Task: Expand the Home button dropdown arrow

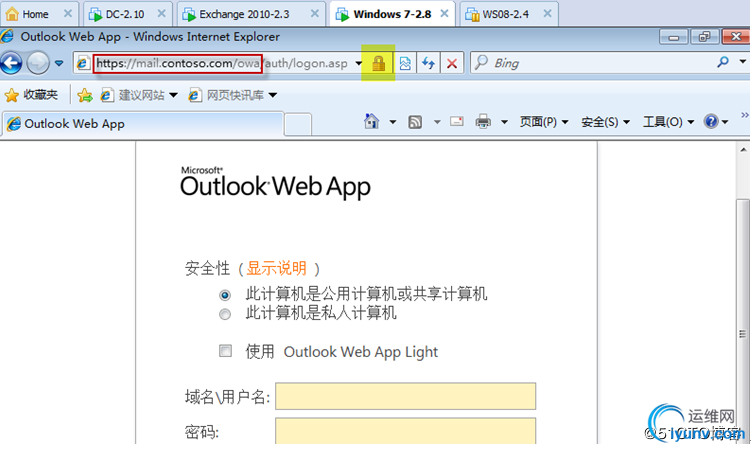Action: click(393, 122)
